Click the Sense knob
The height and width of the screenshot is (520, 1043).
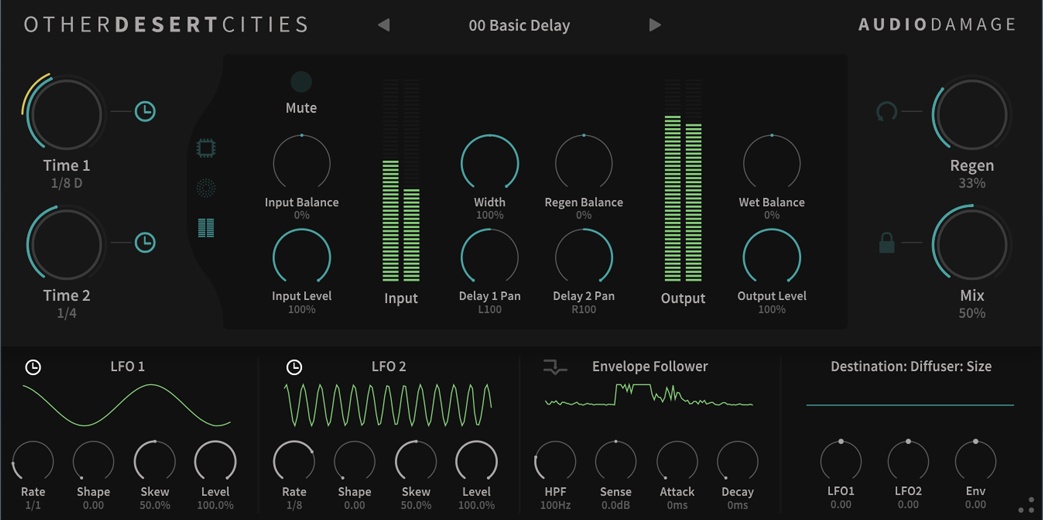616,461
